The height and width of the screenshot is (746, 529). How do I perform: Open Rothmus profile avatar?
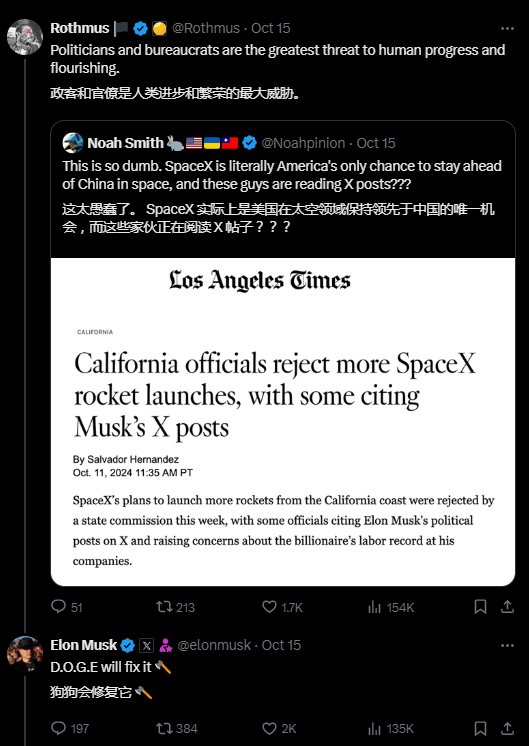click(x=25, y=37)
